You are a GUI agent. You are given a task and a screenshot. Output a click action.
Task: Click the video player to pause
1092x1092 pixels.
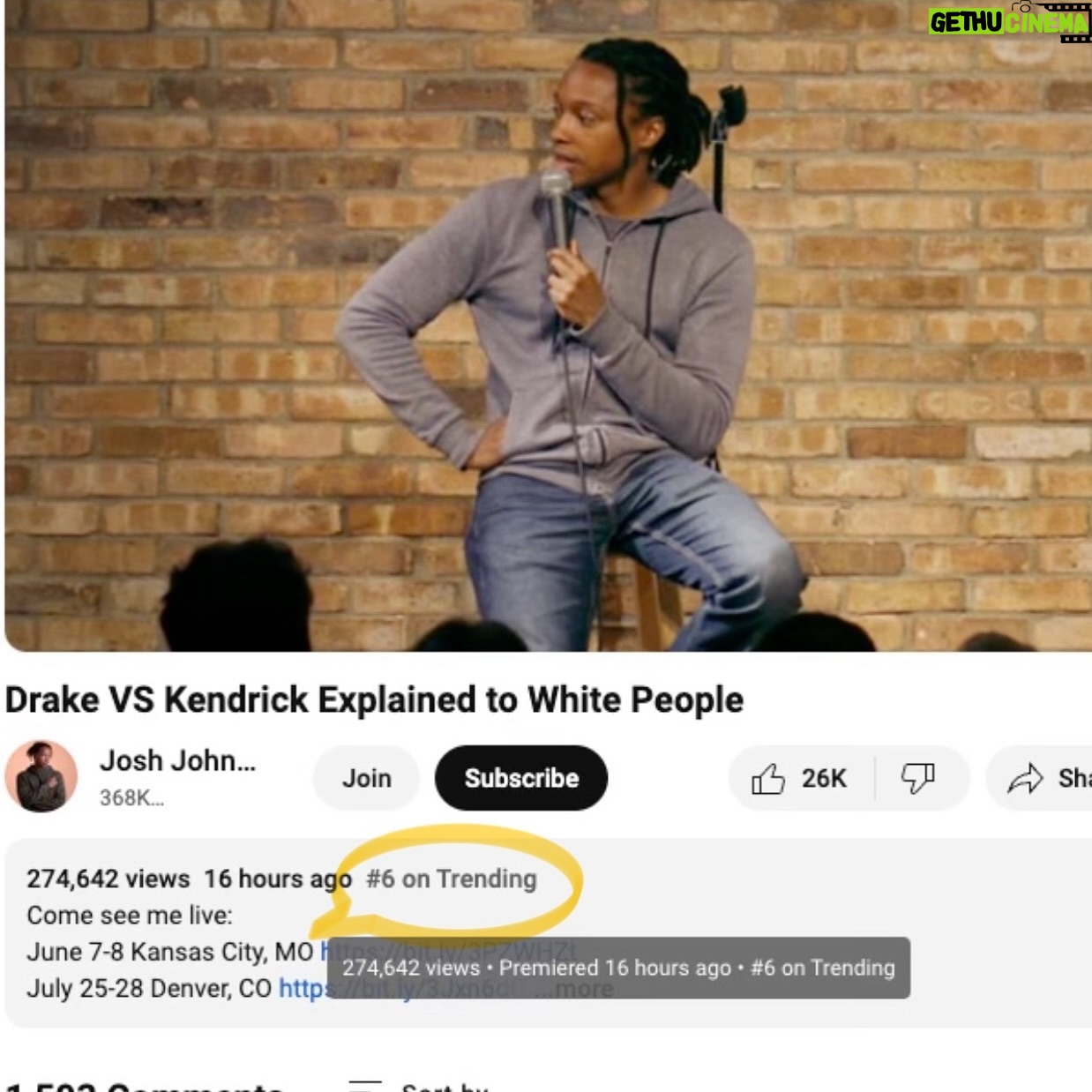(x=548, y=325)
